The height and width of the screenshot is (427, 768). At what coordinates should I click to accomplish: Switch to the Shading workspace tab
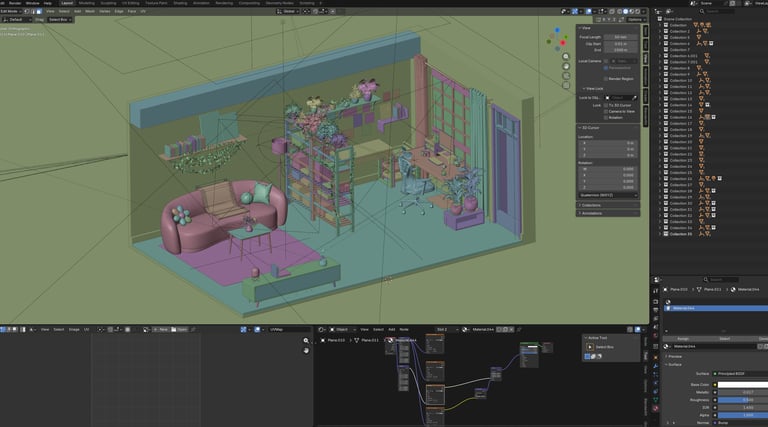pyautogui.click(x=180, y=3)
